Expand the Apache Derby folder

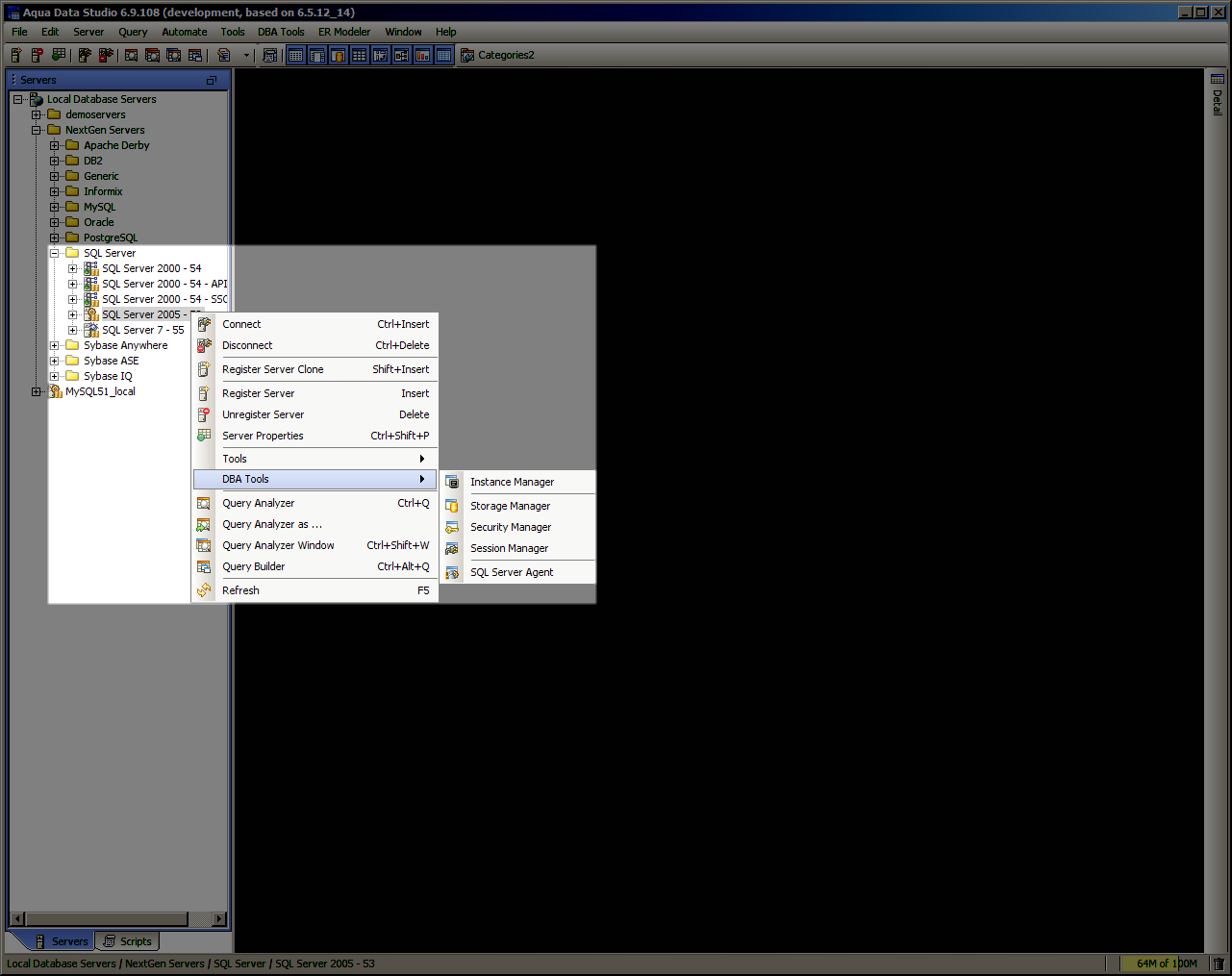[x=55, y=145]
